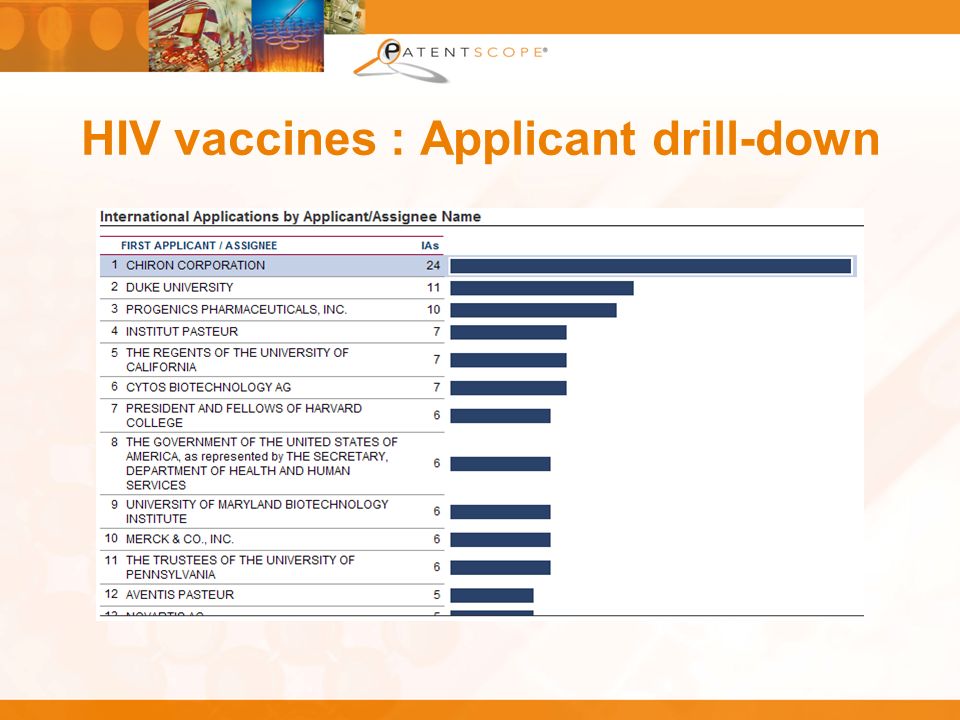Click the IA count 24 for Chiron
Image resolution: width=960 pixels, height=720 pixels.
433,266
